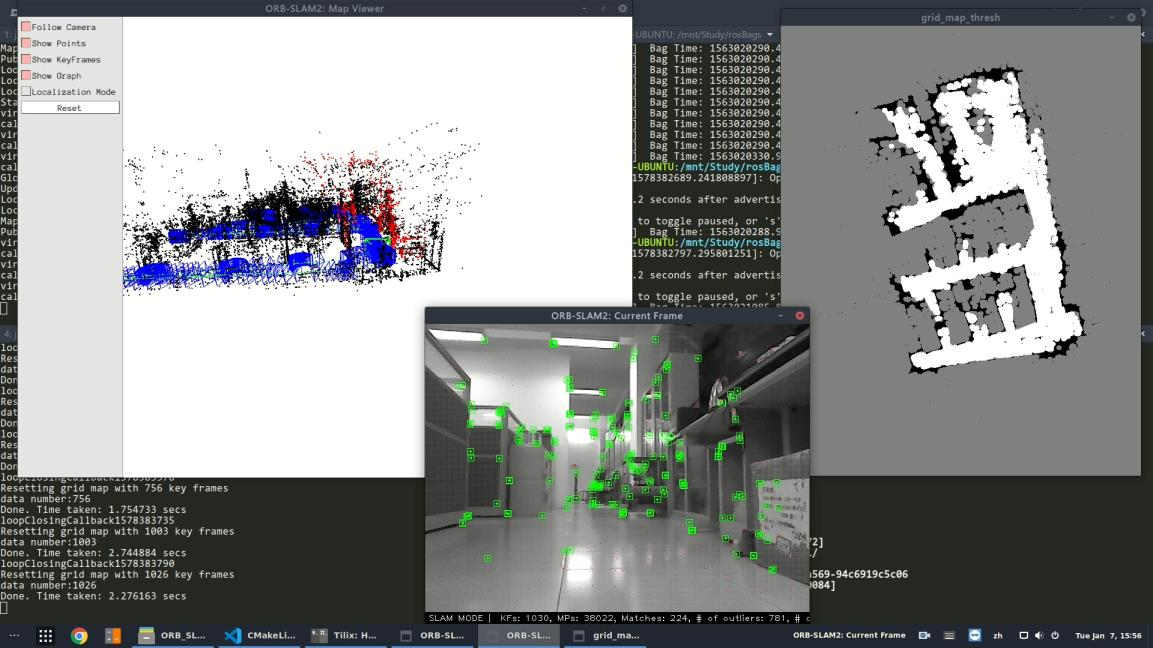The width and height of the screenshot is (1153, 648).
Task: Switch input method via zh indicator
Action: coord(998,635)
